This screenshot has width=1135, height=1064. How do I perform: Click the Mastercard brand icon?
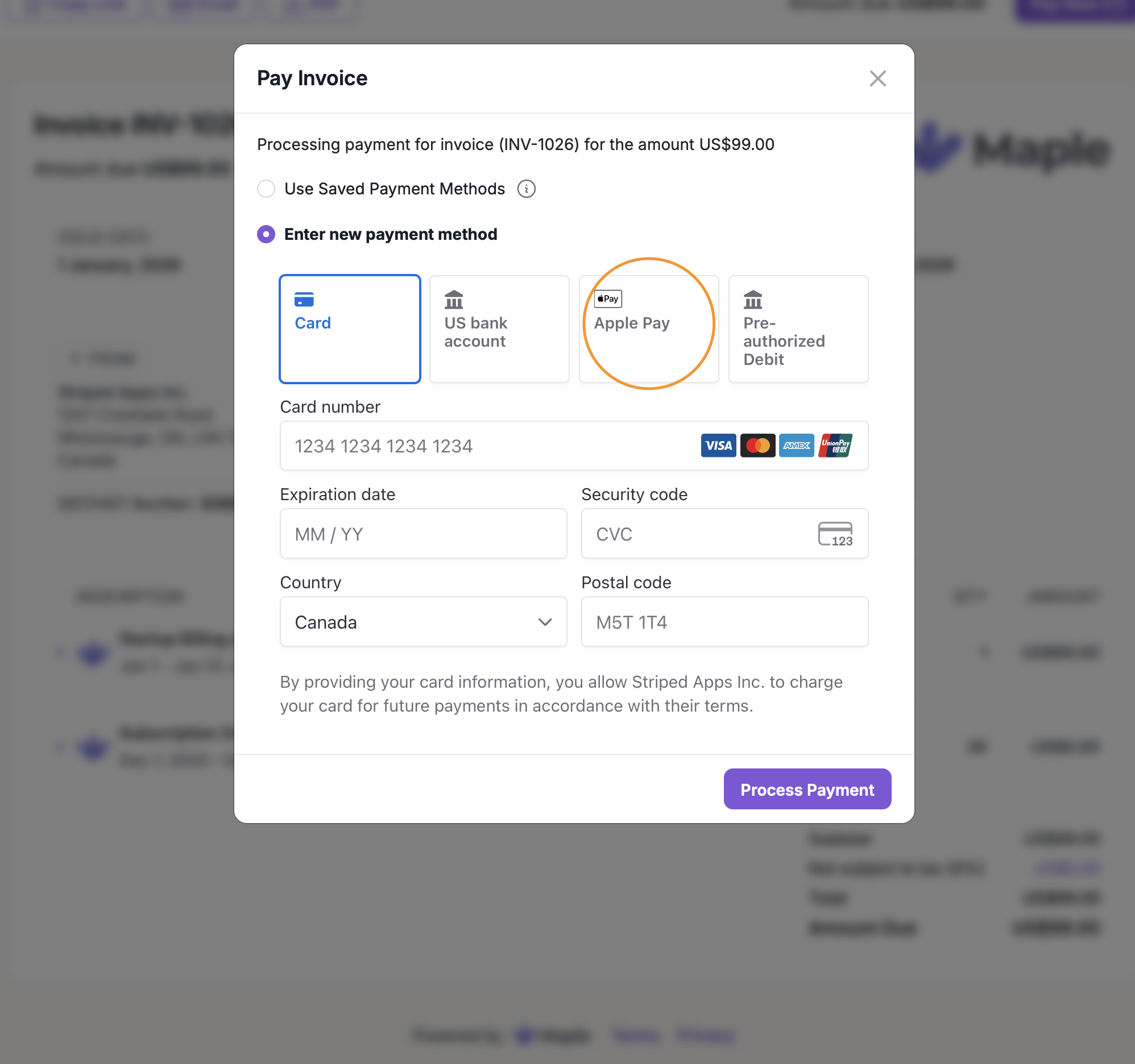(x=757, y=445)
